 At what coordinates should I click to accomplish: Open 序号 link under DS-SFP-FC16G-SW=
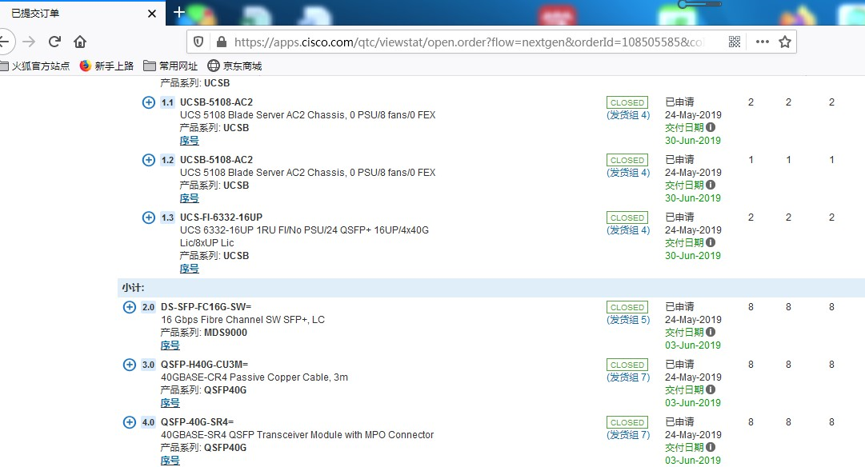(x=170, y=345)
